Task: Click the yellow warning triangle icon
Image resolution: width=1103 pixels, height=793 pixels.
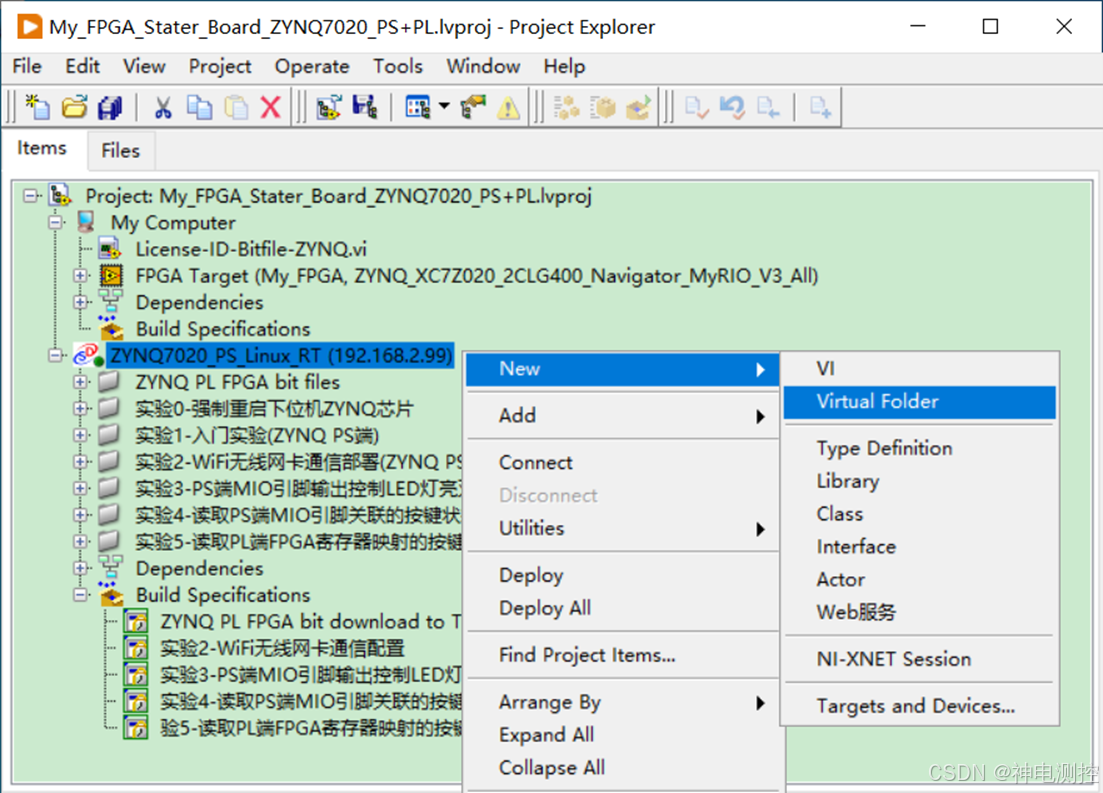Action: pos(508,107)
